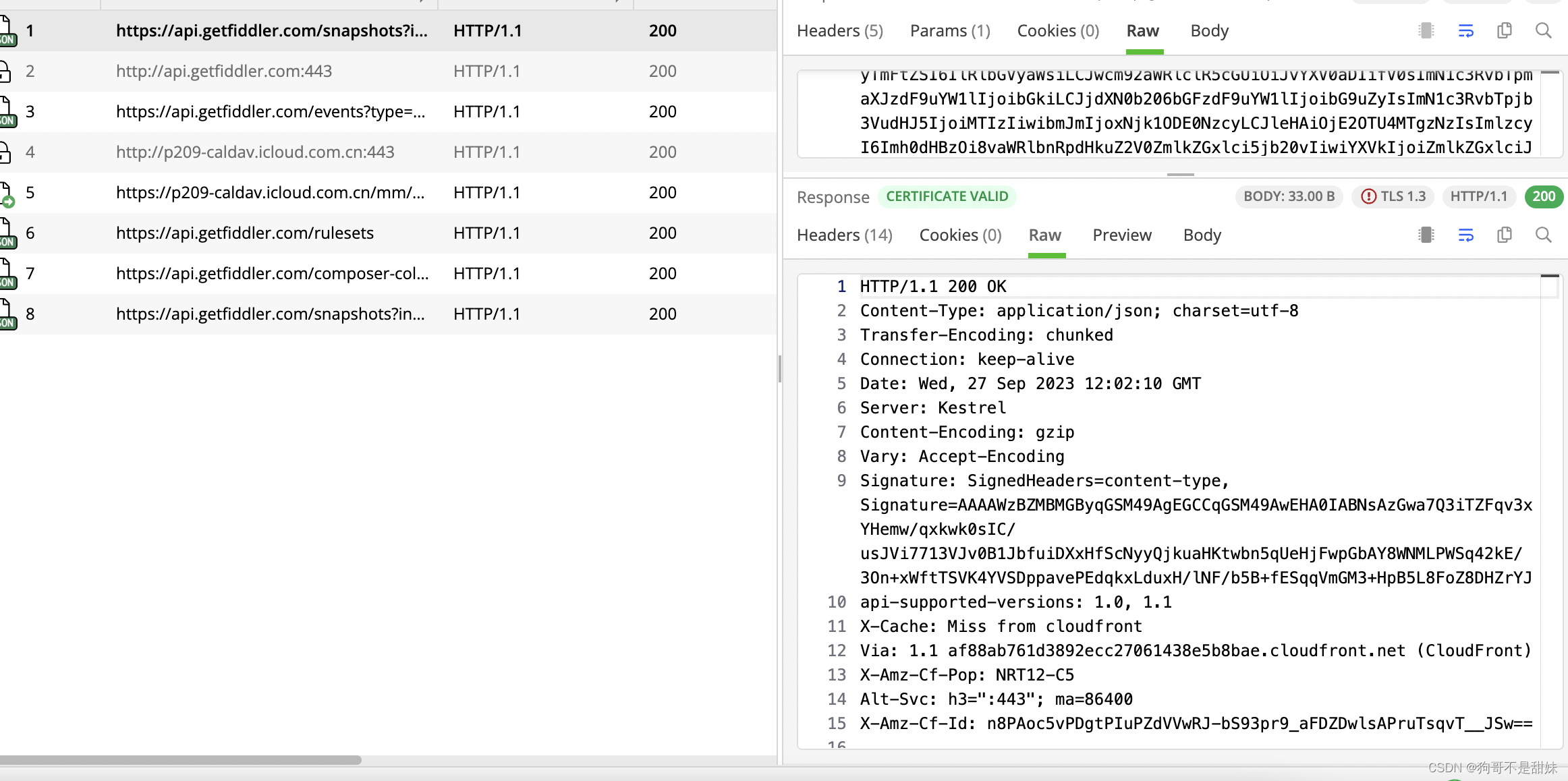Click the 'api-supported-versions' header line
Viewport: 1568px width, 781px height.
[1016, 602]
